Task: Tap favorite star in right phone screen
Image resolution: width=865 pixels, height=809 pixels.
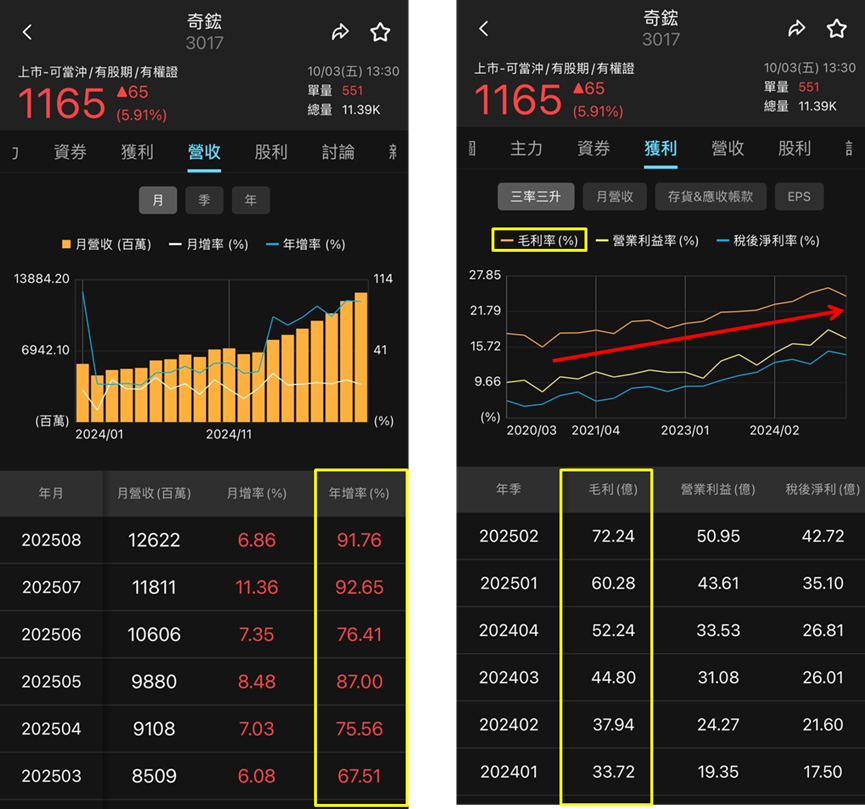Action: 836,29
